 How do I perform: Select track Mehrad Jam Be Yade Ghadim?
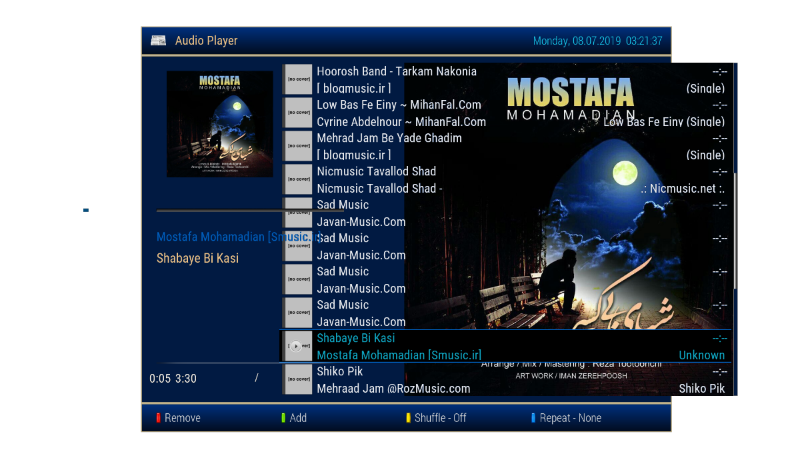click(x=389, y=138)
